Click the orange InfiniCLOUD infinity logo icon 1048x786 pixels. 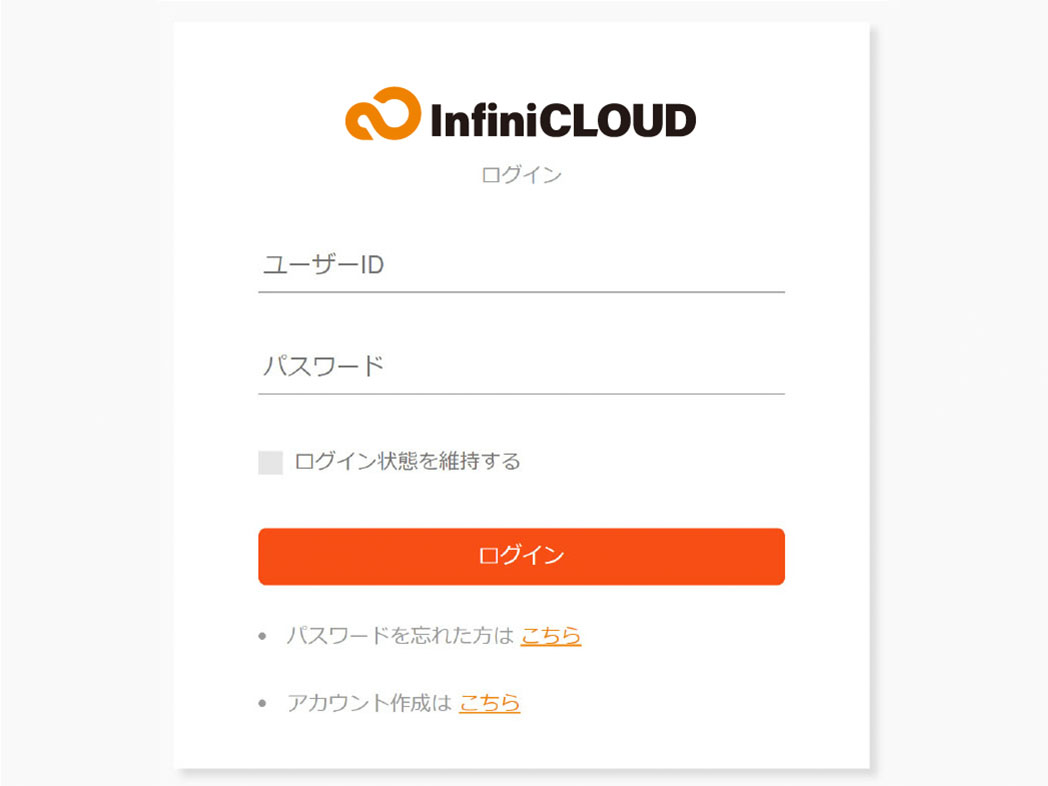383,114
